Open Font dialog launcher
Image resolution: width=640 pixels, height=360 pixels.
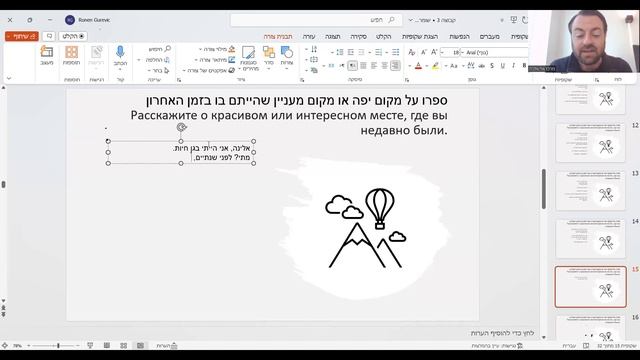407,80
